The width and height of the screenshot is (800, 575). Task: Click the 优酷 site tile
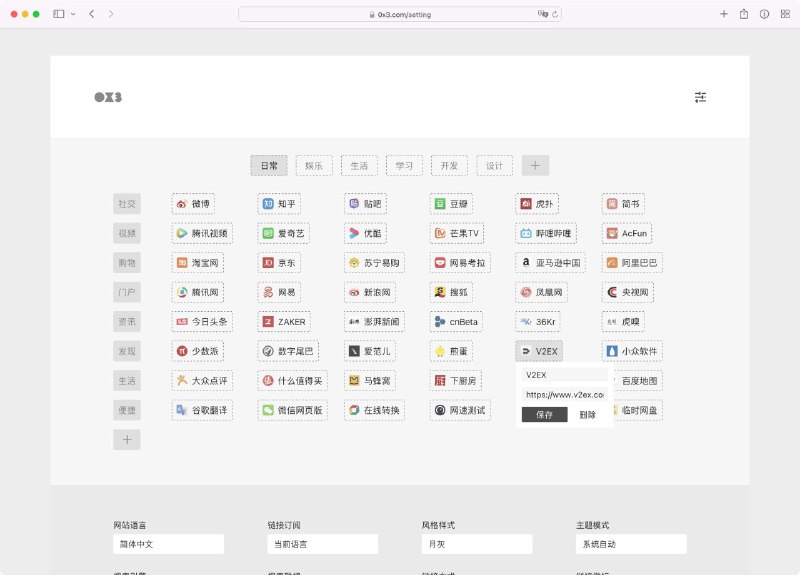(x=365, y=234)
